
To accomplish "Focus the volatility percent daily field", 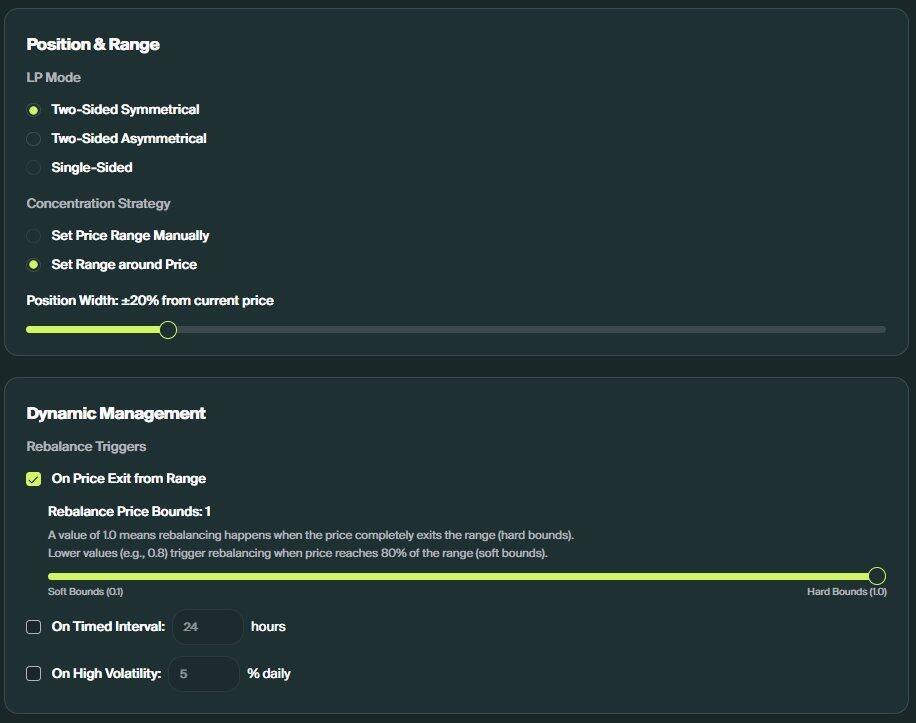I will [204, 674].
